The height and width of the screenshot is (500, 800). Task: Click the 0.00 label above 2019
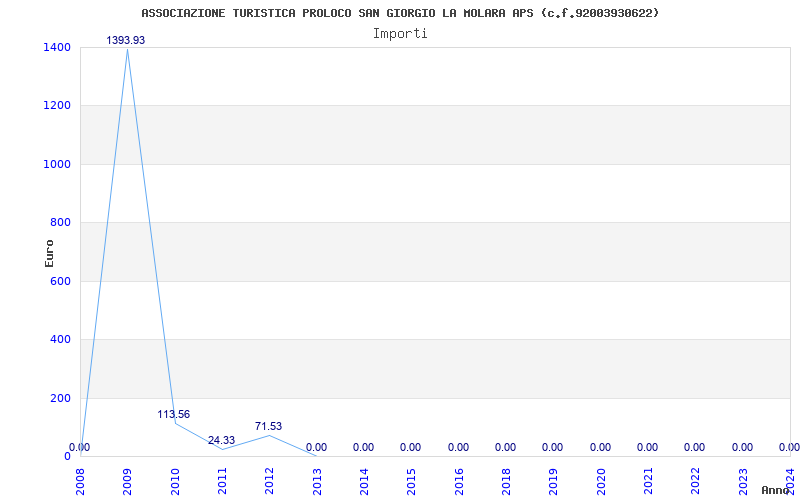point(553,447)
